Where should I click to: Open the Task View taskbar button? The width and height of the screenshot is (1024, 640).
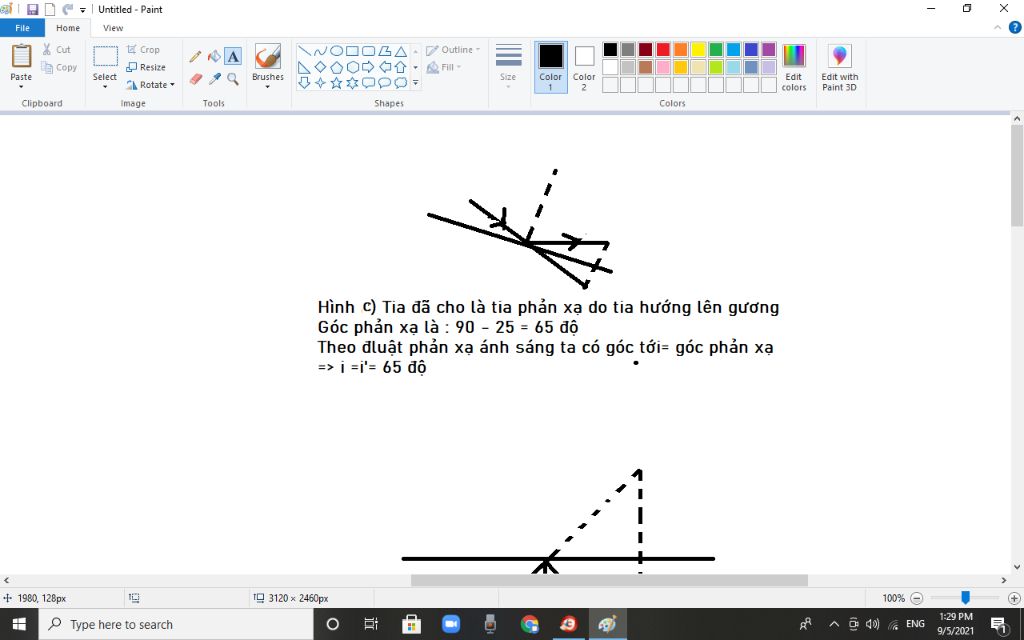pyautogui.click(x=372, y=624)
